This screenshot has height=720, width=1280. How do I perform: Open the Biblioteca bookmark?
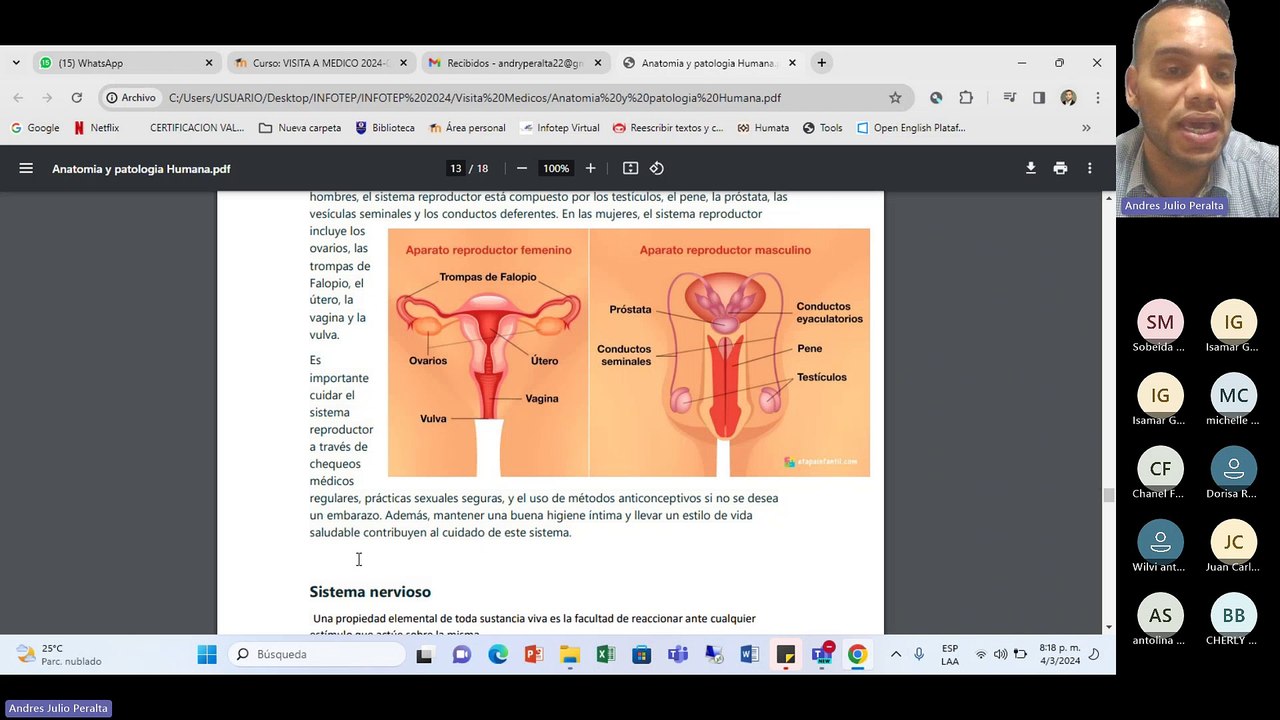click(x=385, y=128)
